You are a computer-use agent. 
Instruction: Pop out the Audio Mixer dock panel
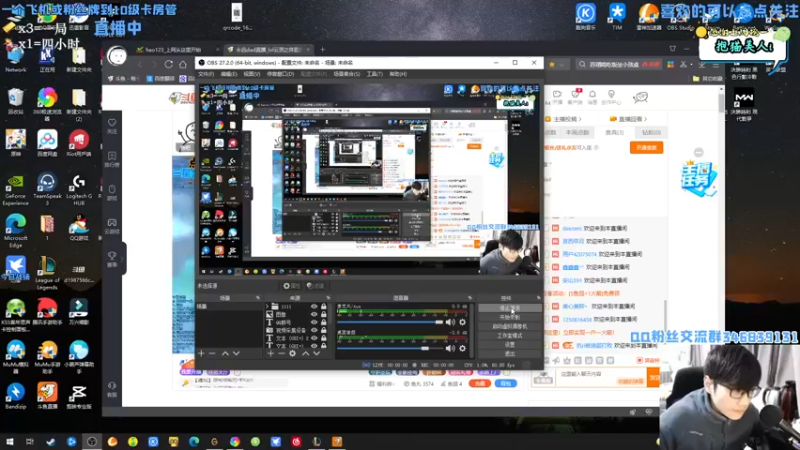[x=469, y=298]
